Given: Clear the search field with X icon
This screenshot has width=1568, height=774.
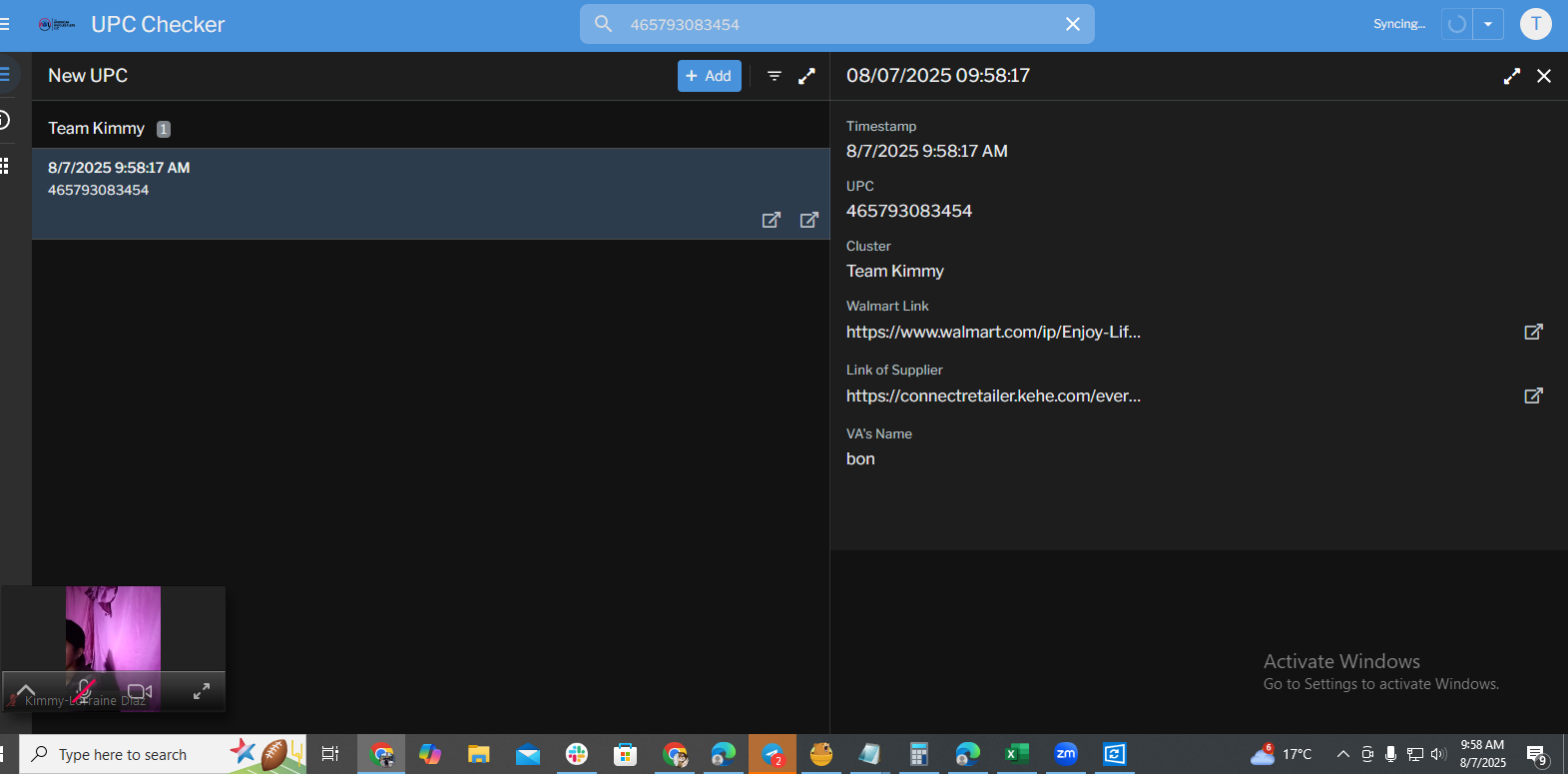Looking at the screenshot, I should point(1073,24).
